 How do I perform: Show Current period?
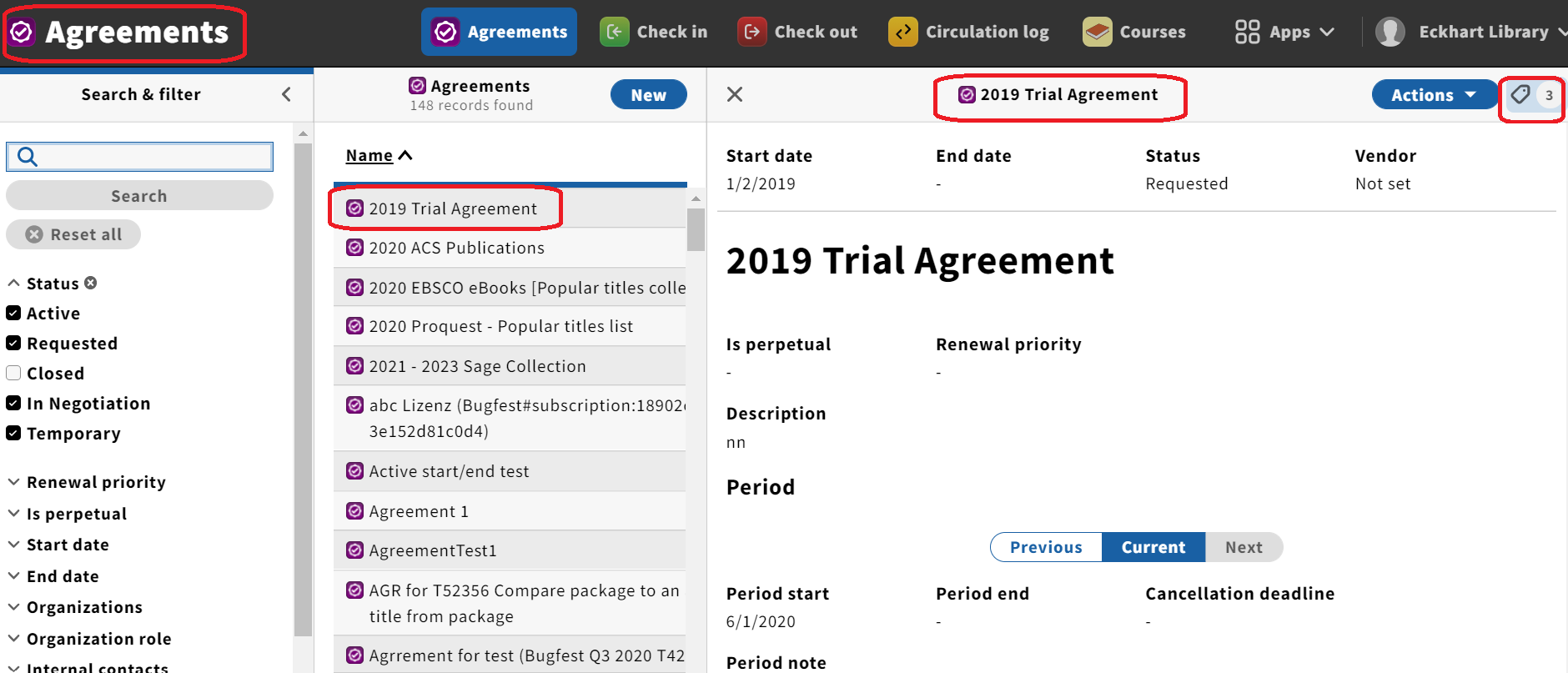tap(1153, 547)
